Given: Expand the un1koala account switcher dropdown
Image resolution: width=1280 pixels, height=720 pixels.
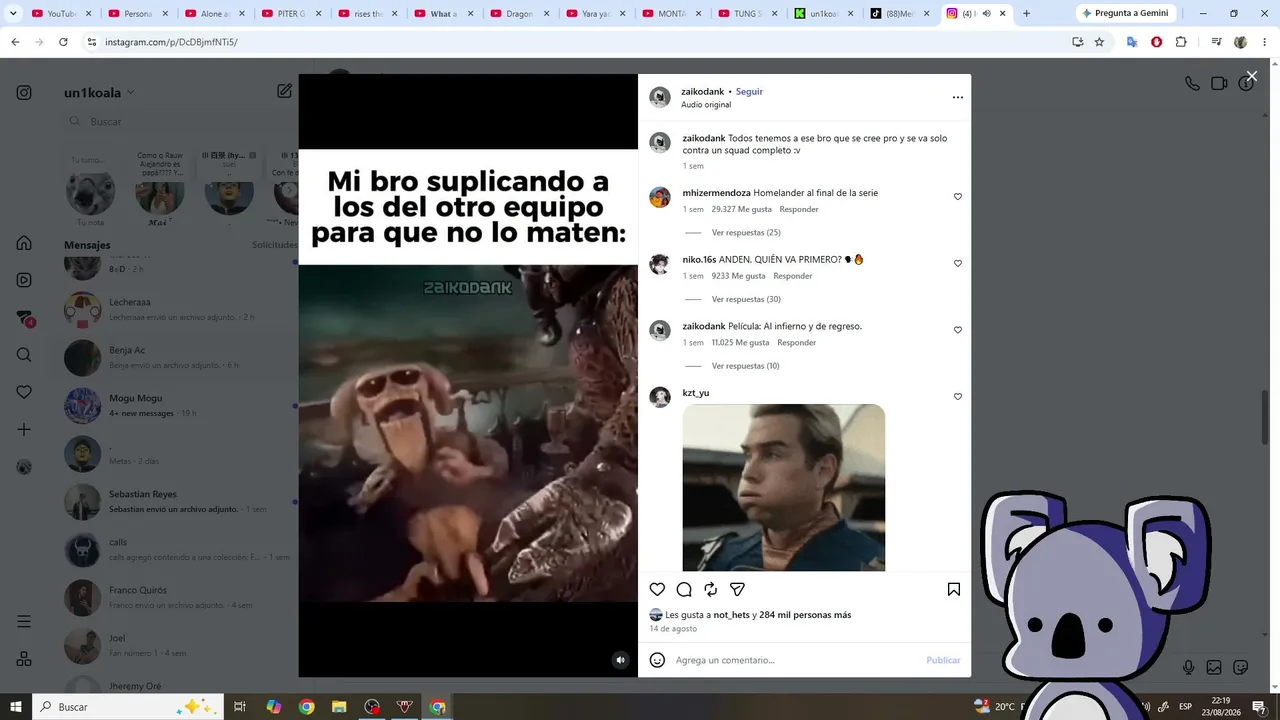Looking at the screenshot, I should 99,93.
